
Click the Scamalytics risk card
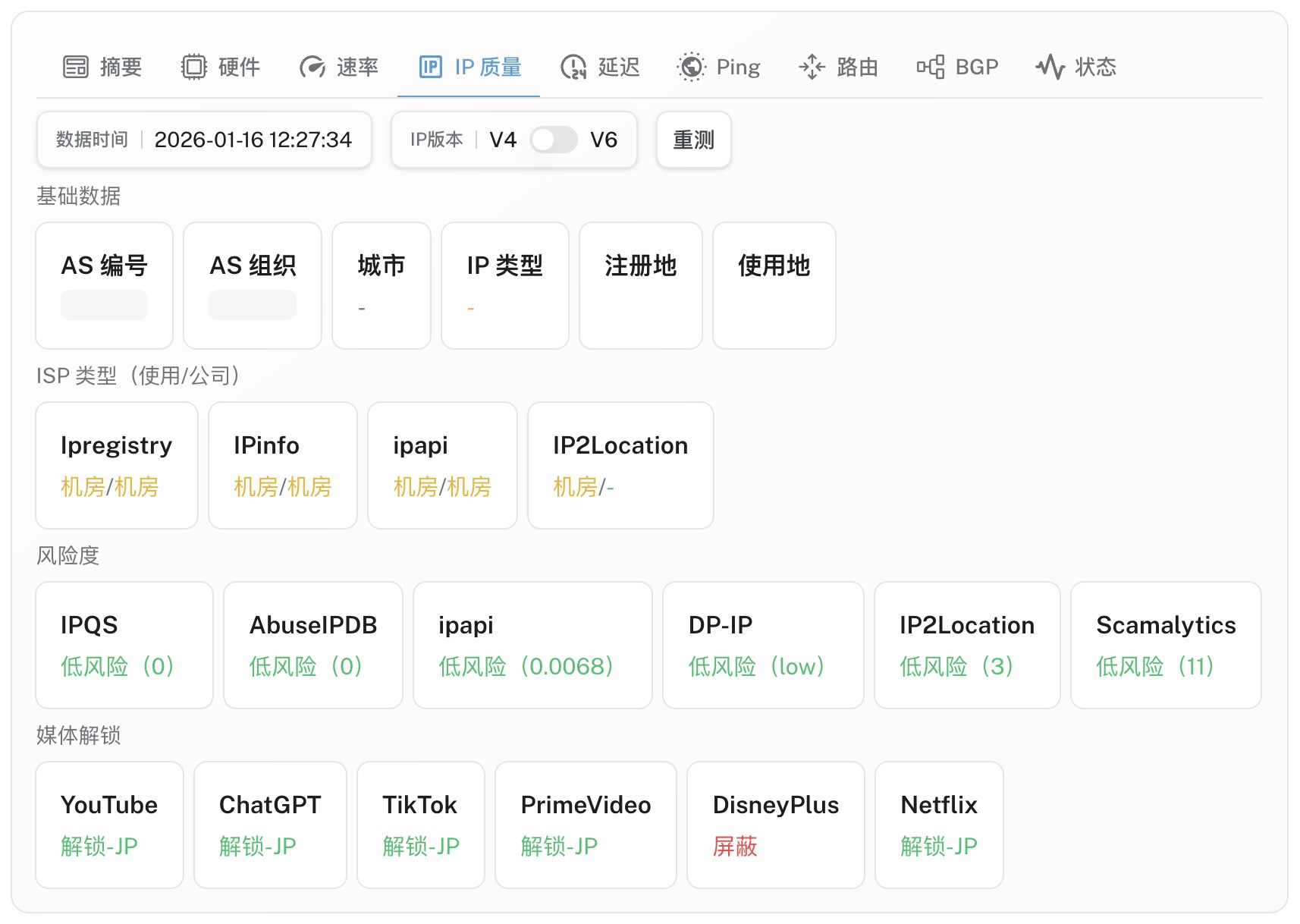(x=1165, y=645)
